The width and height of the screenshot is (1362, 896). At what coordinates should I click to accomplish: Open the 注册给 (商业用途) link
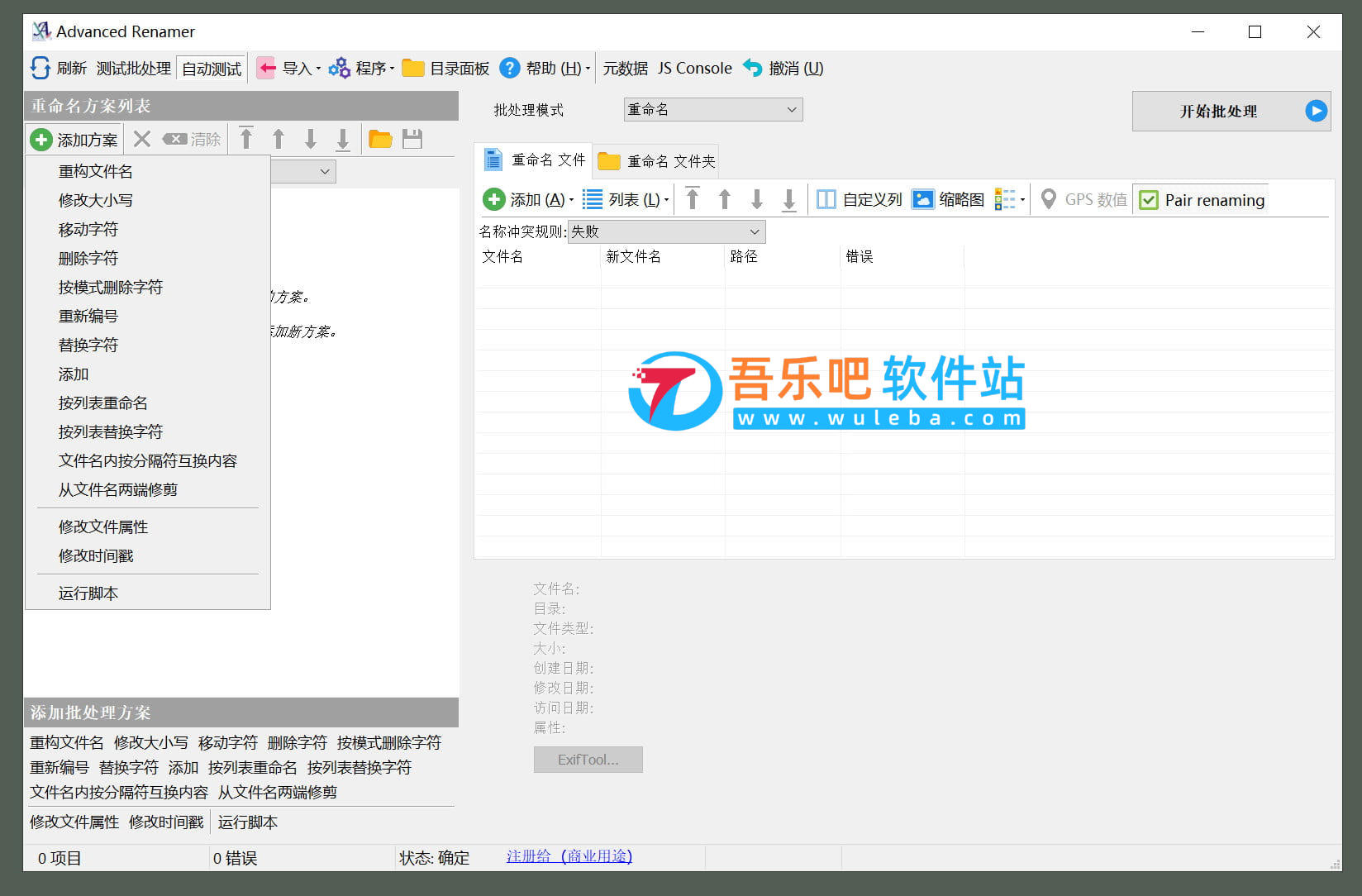(x=569, y=856)
